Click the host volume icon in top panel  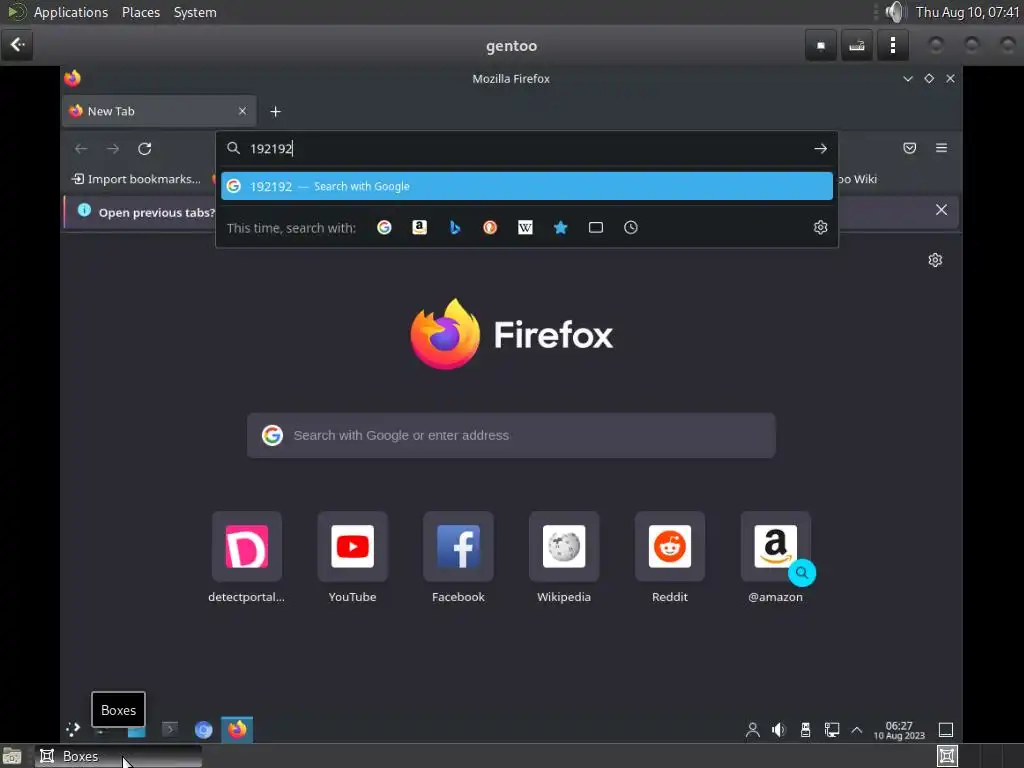point(895,12)
